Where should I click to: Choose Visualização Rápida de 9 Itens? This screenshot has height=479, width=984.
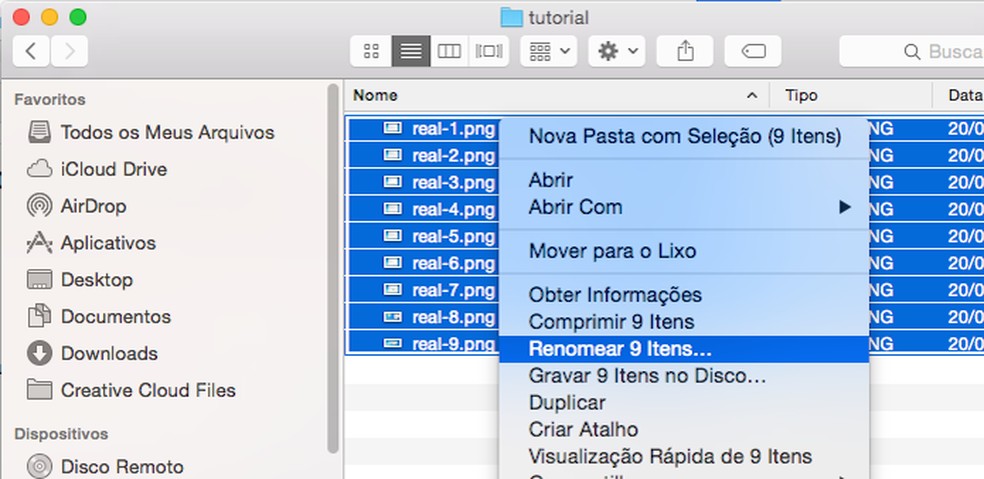684,456
